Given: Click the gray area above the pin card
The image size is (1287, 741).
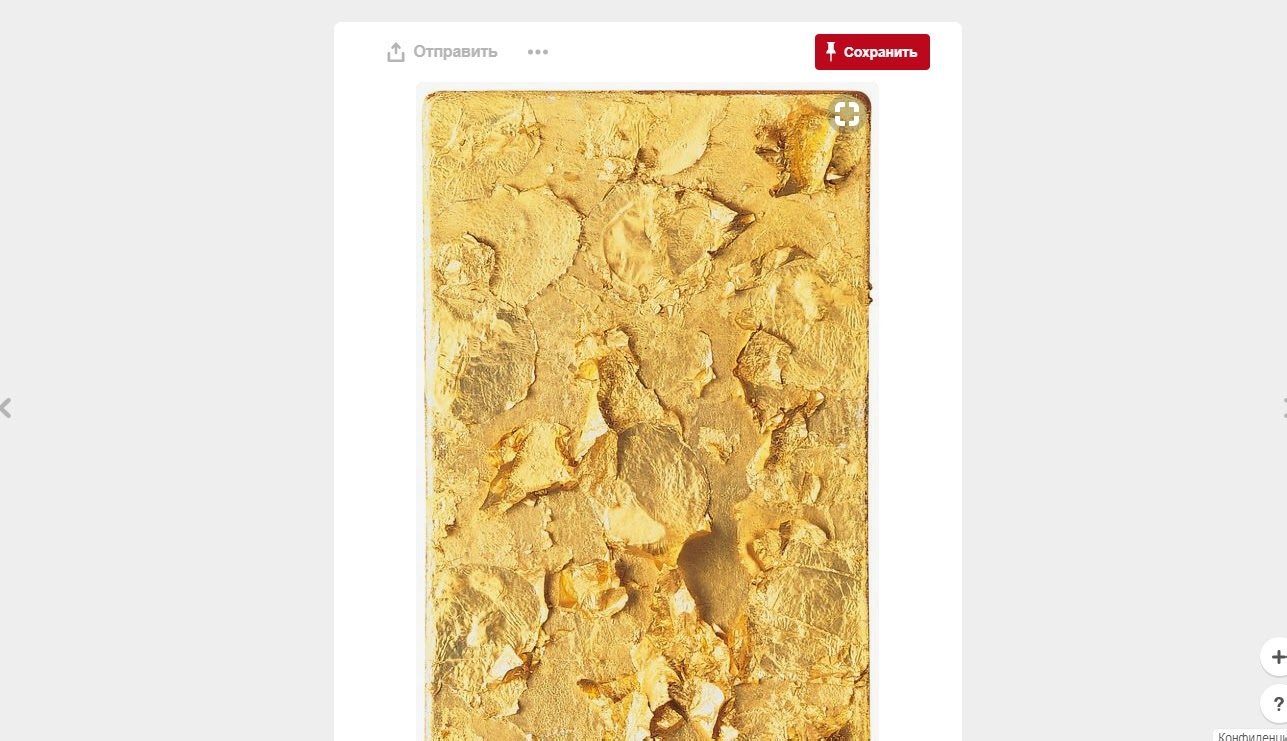Looking at the screenshot, I should click(647, 10).
